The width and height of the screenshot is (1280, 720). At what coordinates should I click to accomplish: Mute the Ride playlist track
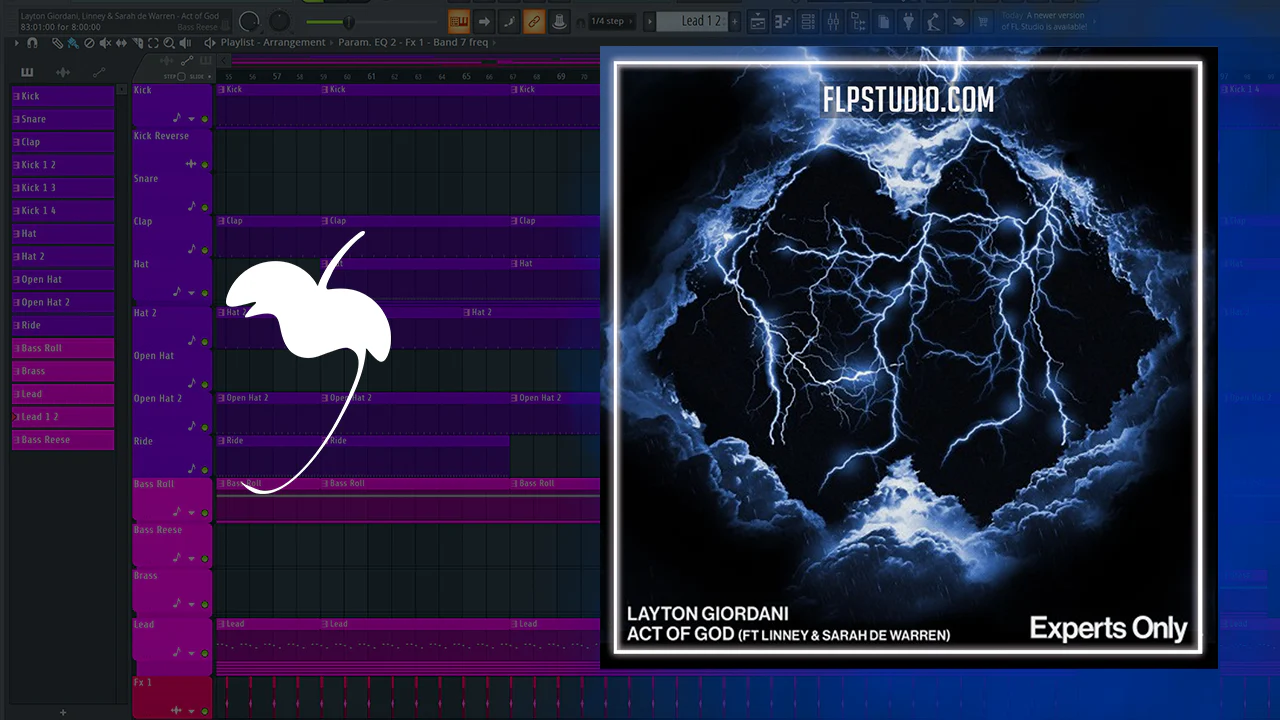click(205, 470)
